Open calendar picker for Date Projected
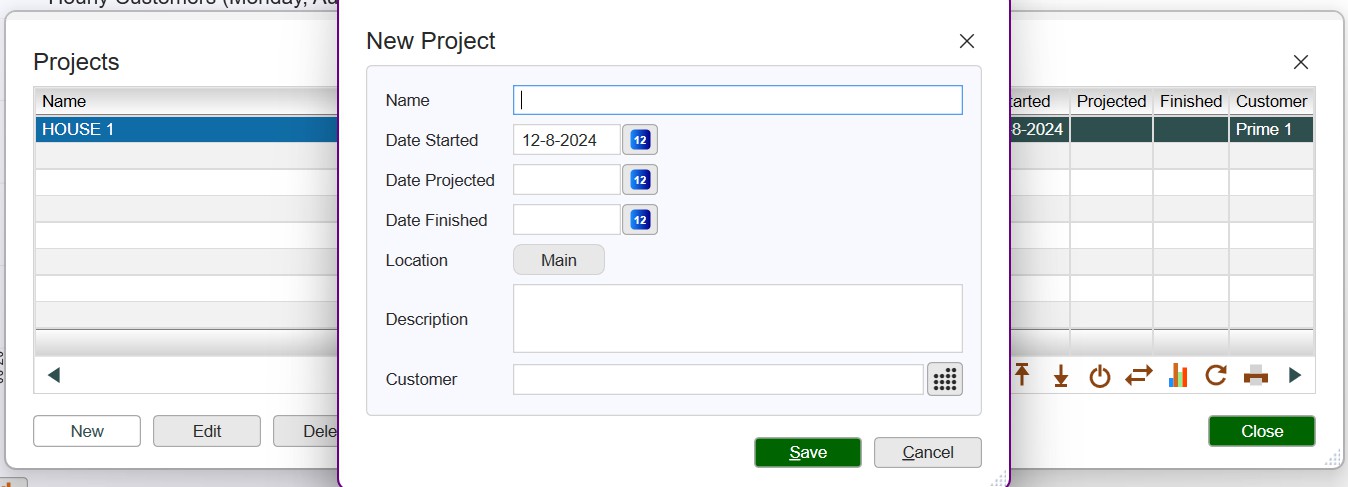 click(640, 180)
